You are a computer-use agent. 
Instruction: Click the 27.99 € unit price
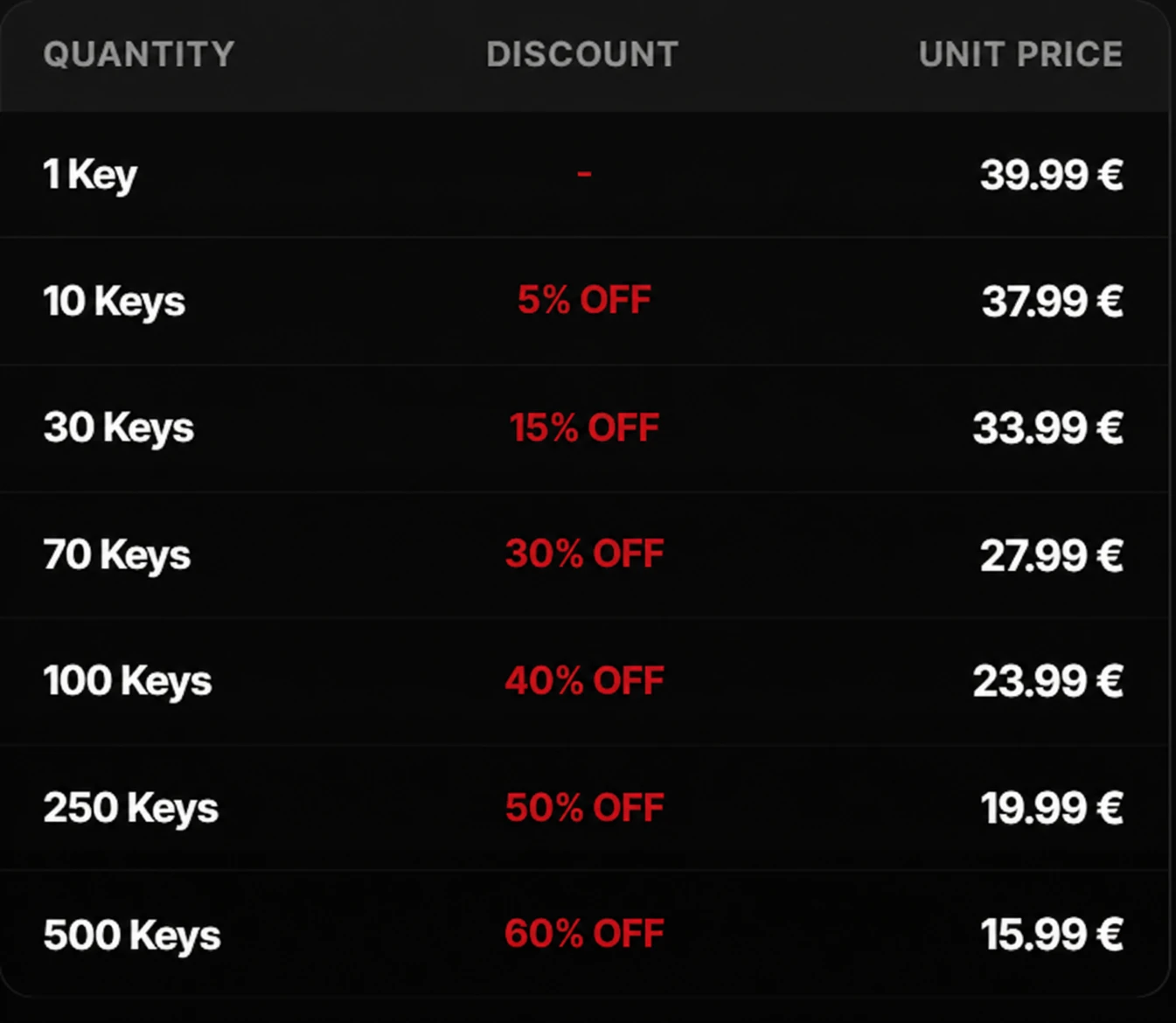1052,554
